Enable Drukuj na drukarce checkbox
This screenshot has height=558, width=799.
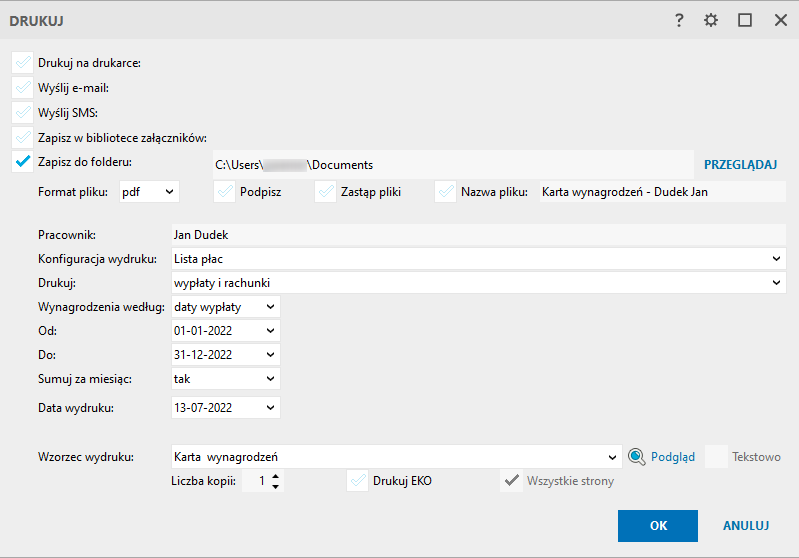(23, 63)
